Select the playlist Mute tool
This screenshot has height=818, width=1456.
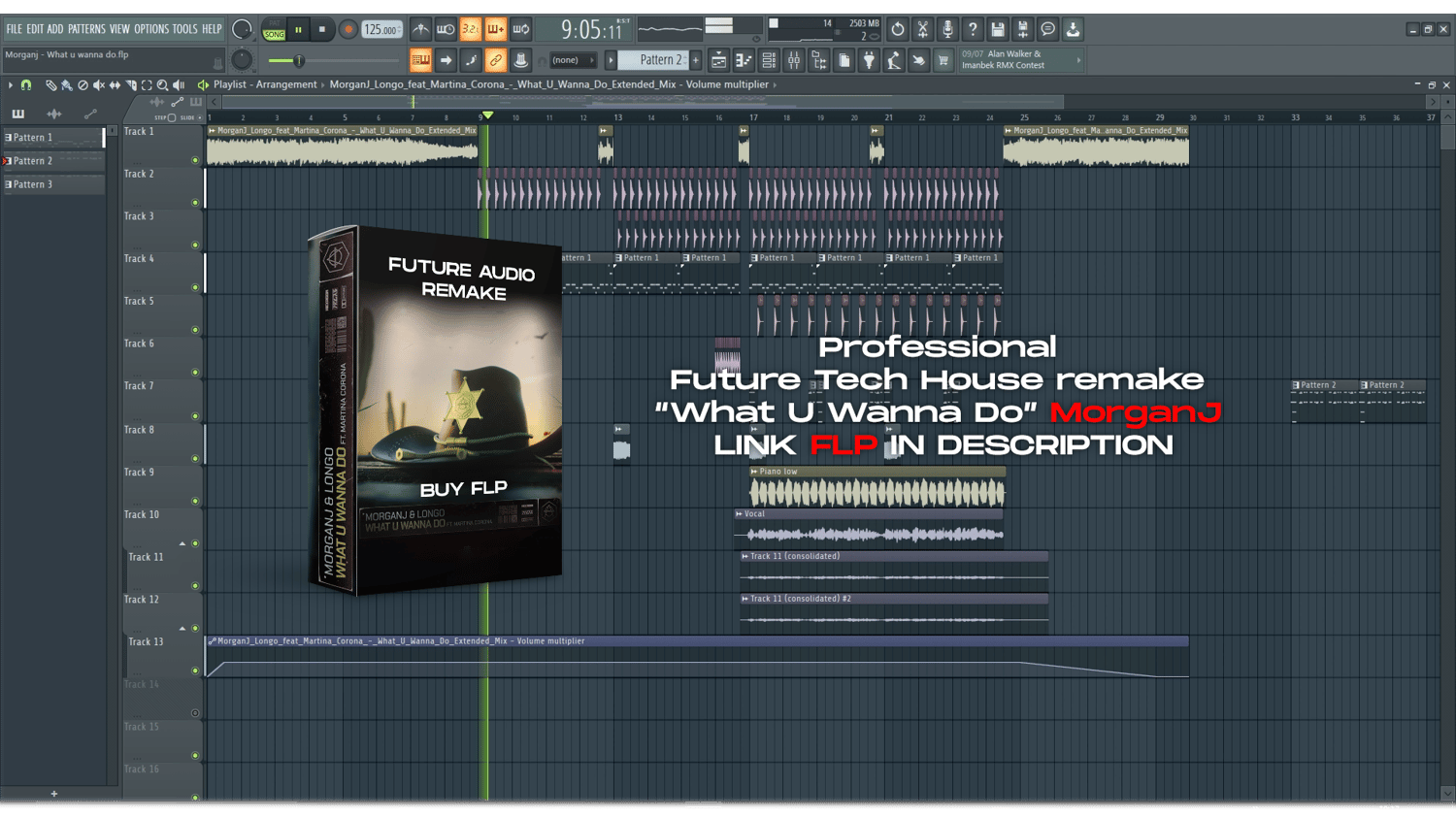[98, 85]
